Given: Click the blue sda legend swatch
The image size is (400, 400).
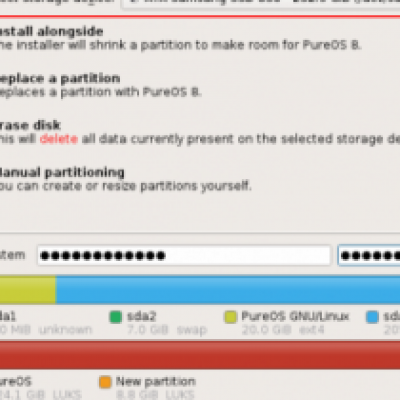Looking at the screenshot, I should pos(372,317).
